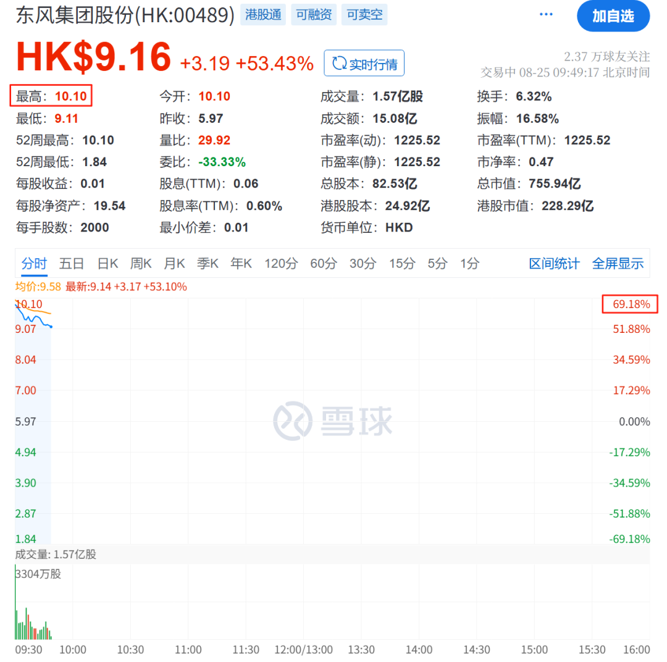Screen dimensions: 667x662
Task: Click the 昨收 value 5.97
Action: [211, 118]
